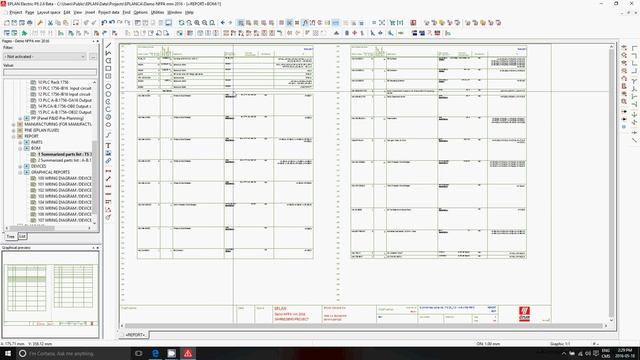Viewport: 640px width, 360px height.
Task: Open the Project data menu
Action: (x=109, y=13)
